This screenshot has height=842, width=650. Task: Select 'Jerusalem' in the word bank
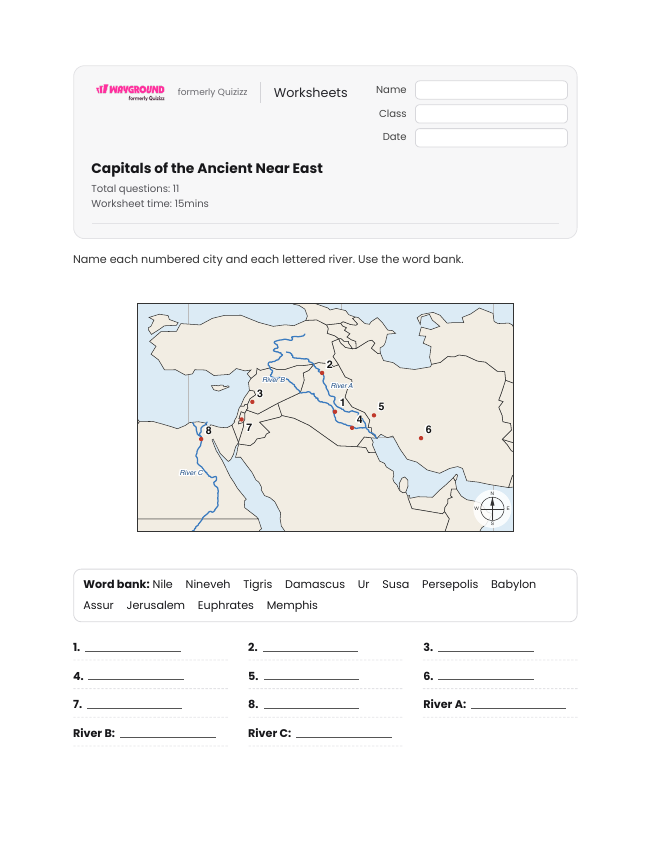155,605
